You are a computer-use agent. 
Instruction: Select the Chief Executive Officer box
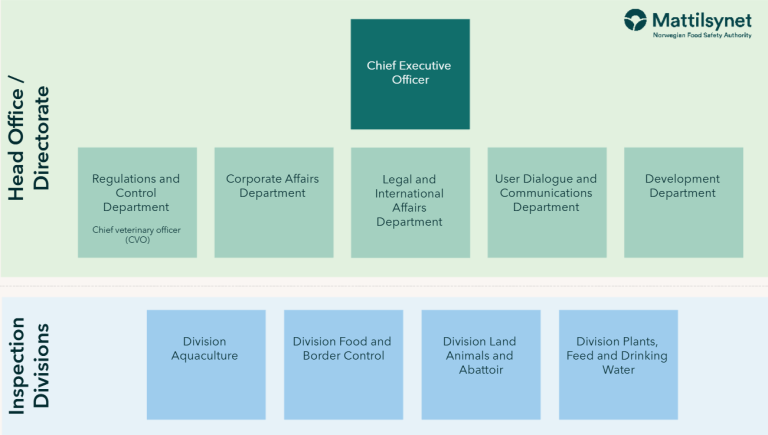tap(410, 74)
